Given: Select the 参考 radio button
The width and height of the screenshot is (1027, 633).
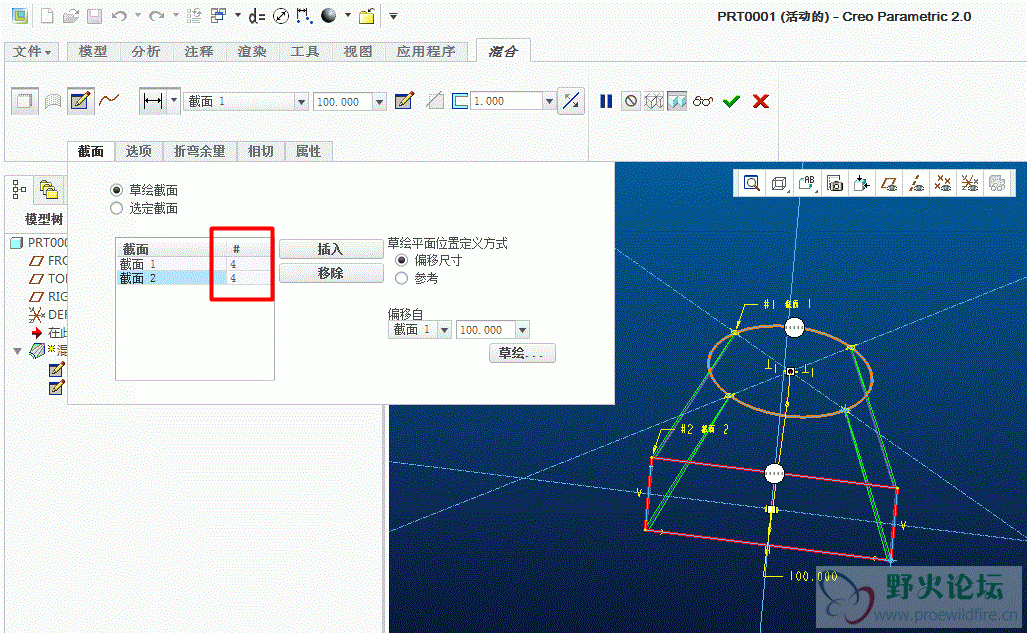Looking at the screenshot, I should click(x=401, y=278).
